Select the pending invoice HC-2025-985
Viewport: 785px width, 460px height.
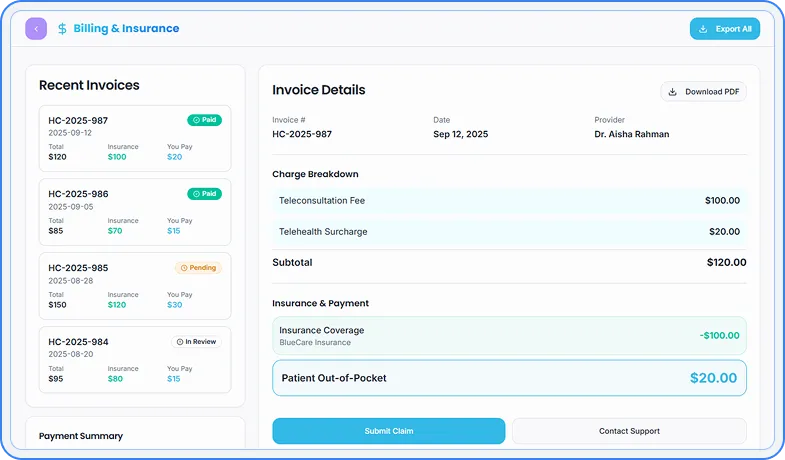click(135, 286)
